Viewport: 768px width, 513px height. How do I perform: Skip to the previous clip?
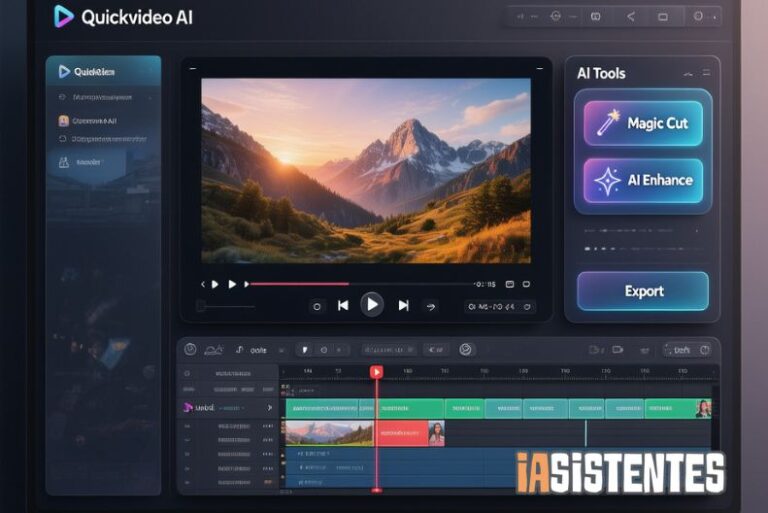[343, 306]
